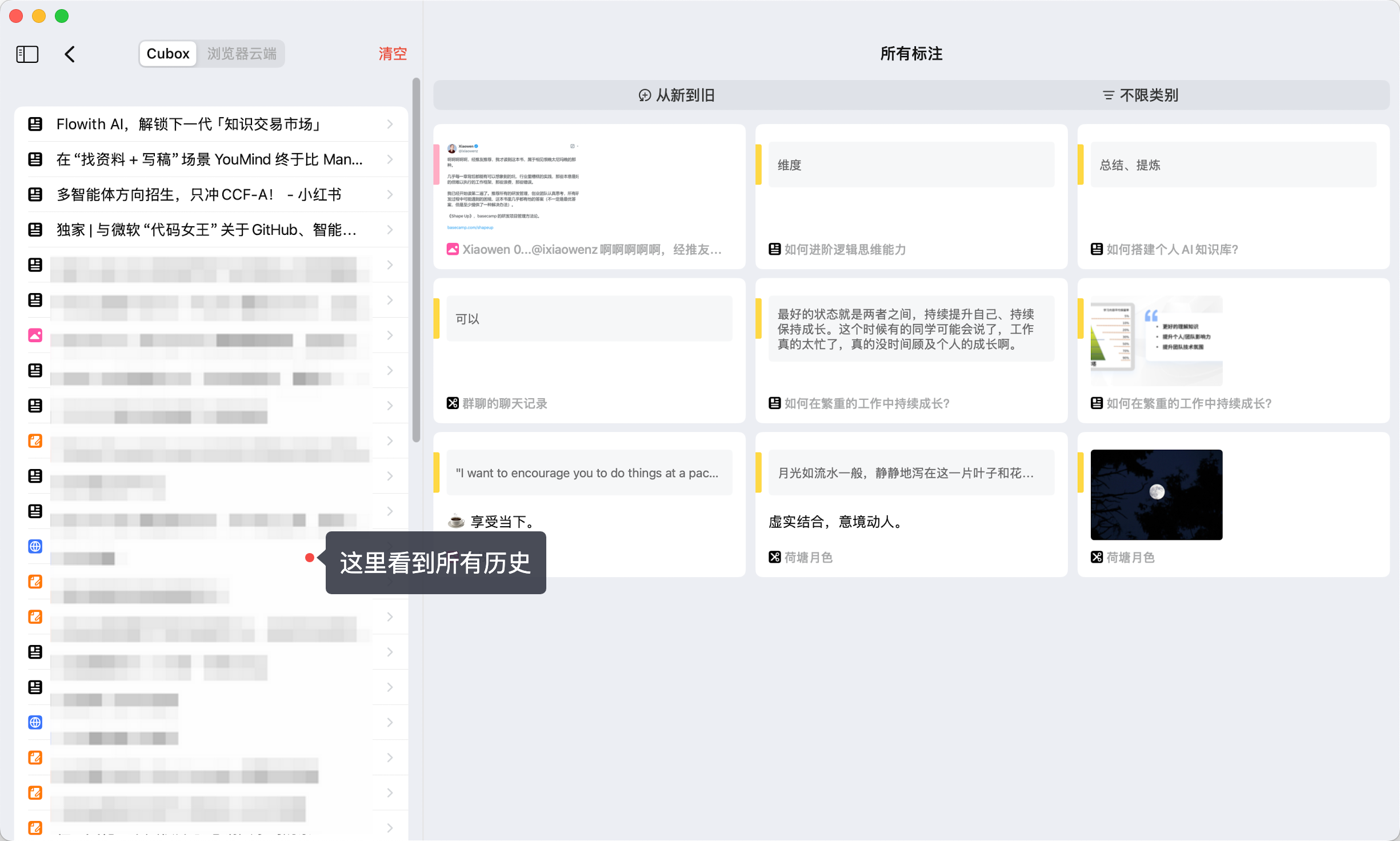
Task: Switch to the 浏览器云端 tab
Action: [x=241, y=53]
